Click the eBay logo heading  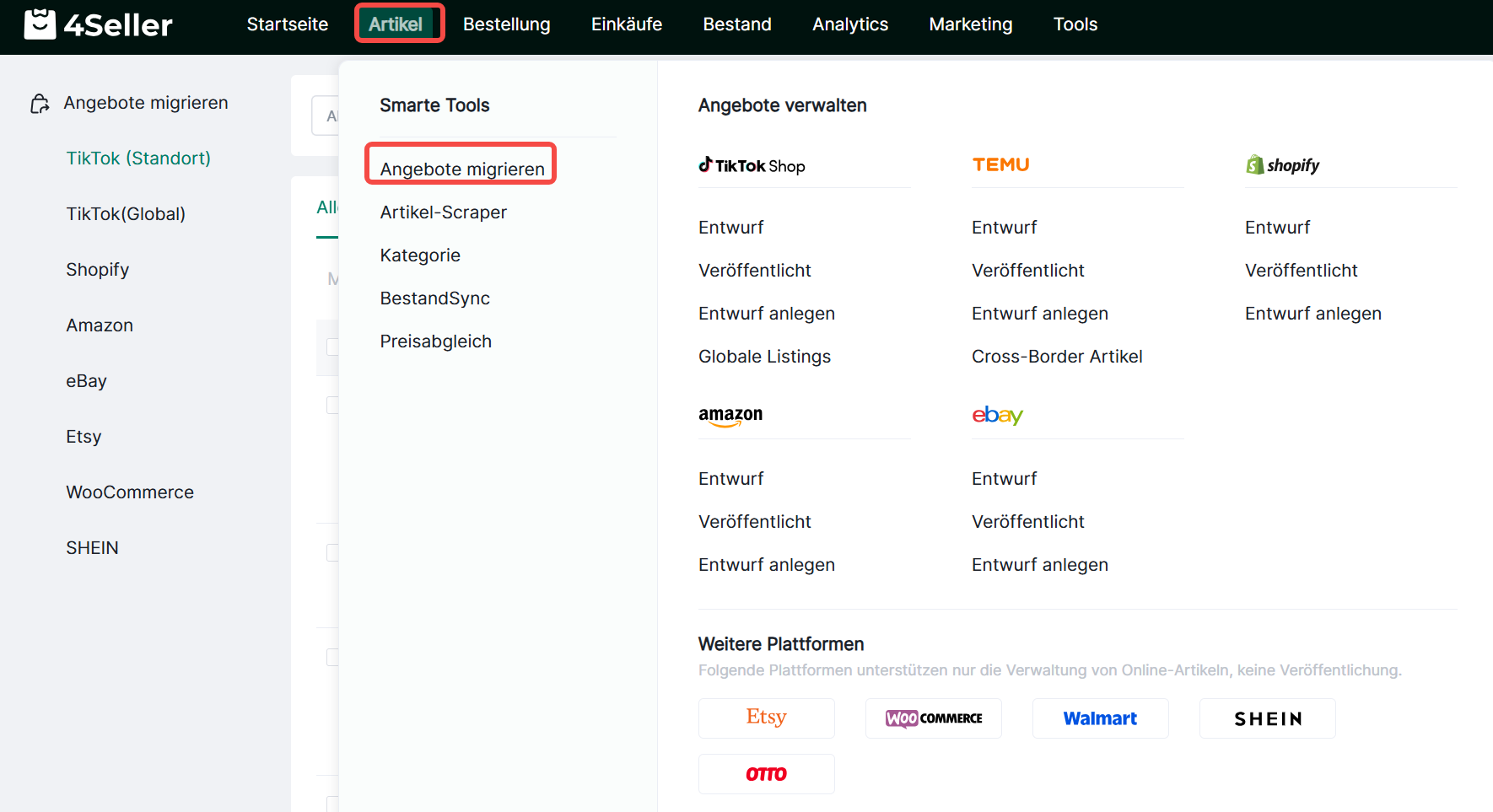pyautogui.click(x=997, y=415)
